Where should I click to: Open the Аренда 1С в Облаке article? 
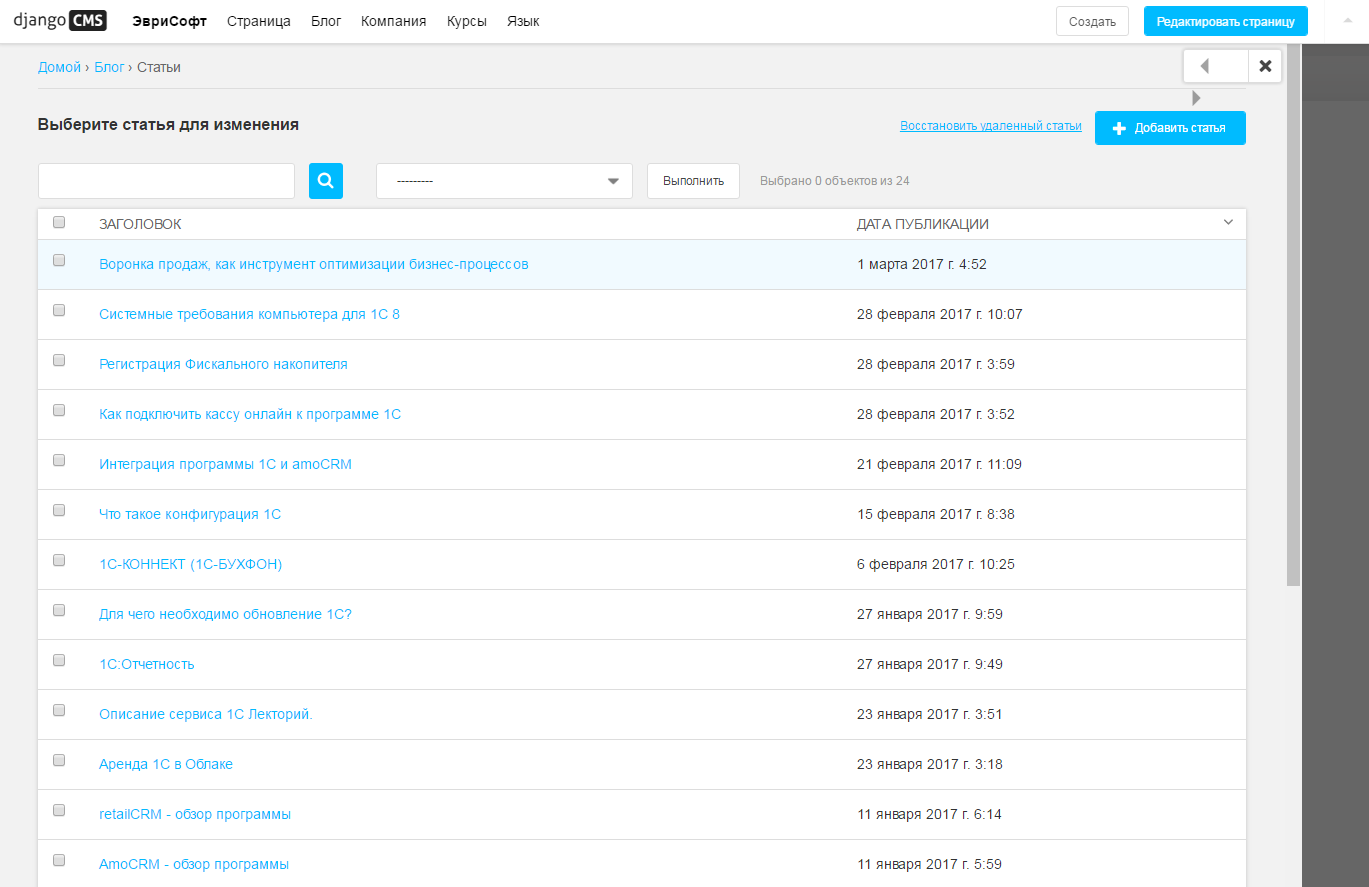pos(166,764)
